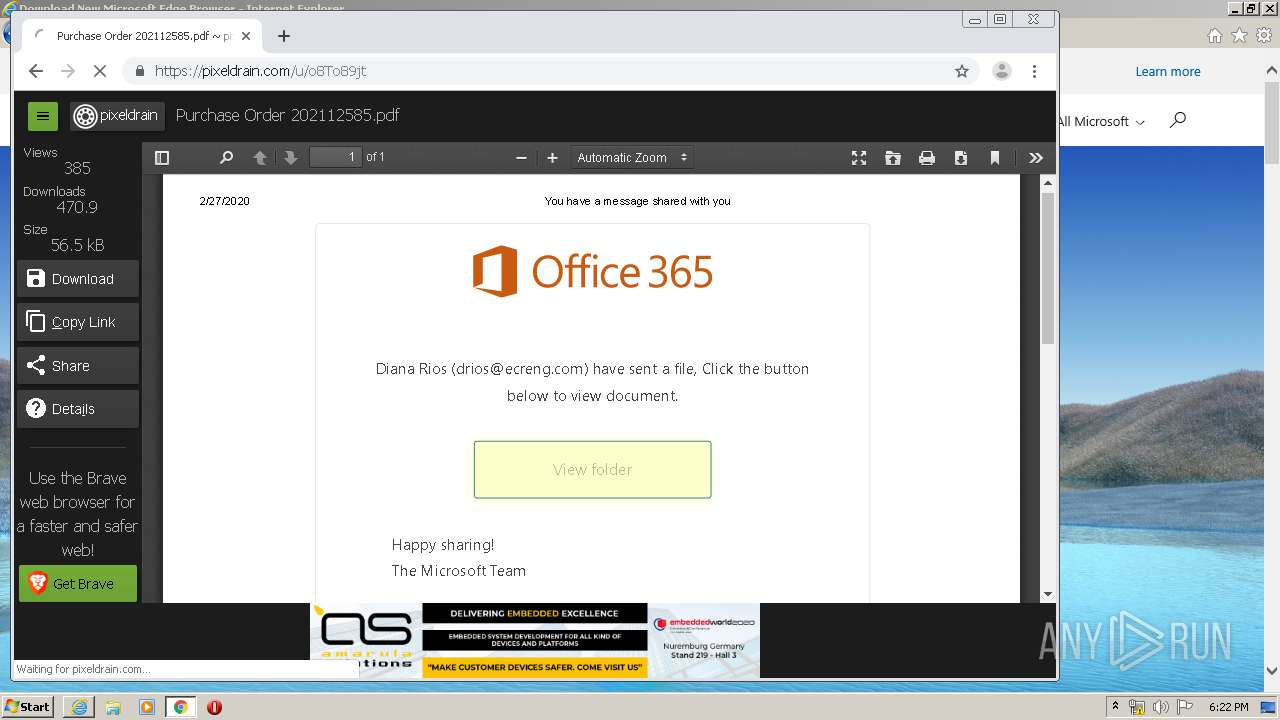Click the Chrome address bar URL
This screenshot has height=720, width=1280.
coord(260,71)
